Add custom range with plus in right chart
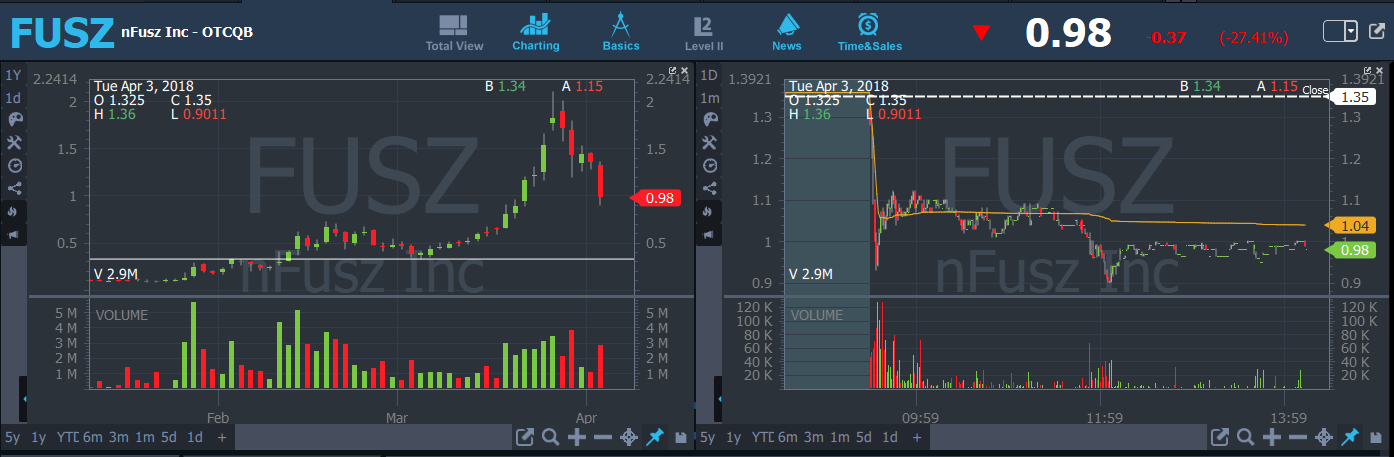The height and width of the screenshot is (457, 1394). 918,437
